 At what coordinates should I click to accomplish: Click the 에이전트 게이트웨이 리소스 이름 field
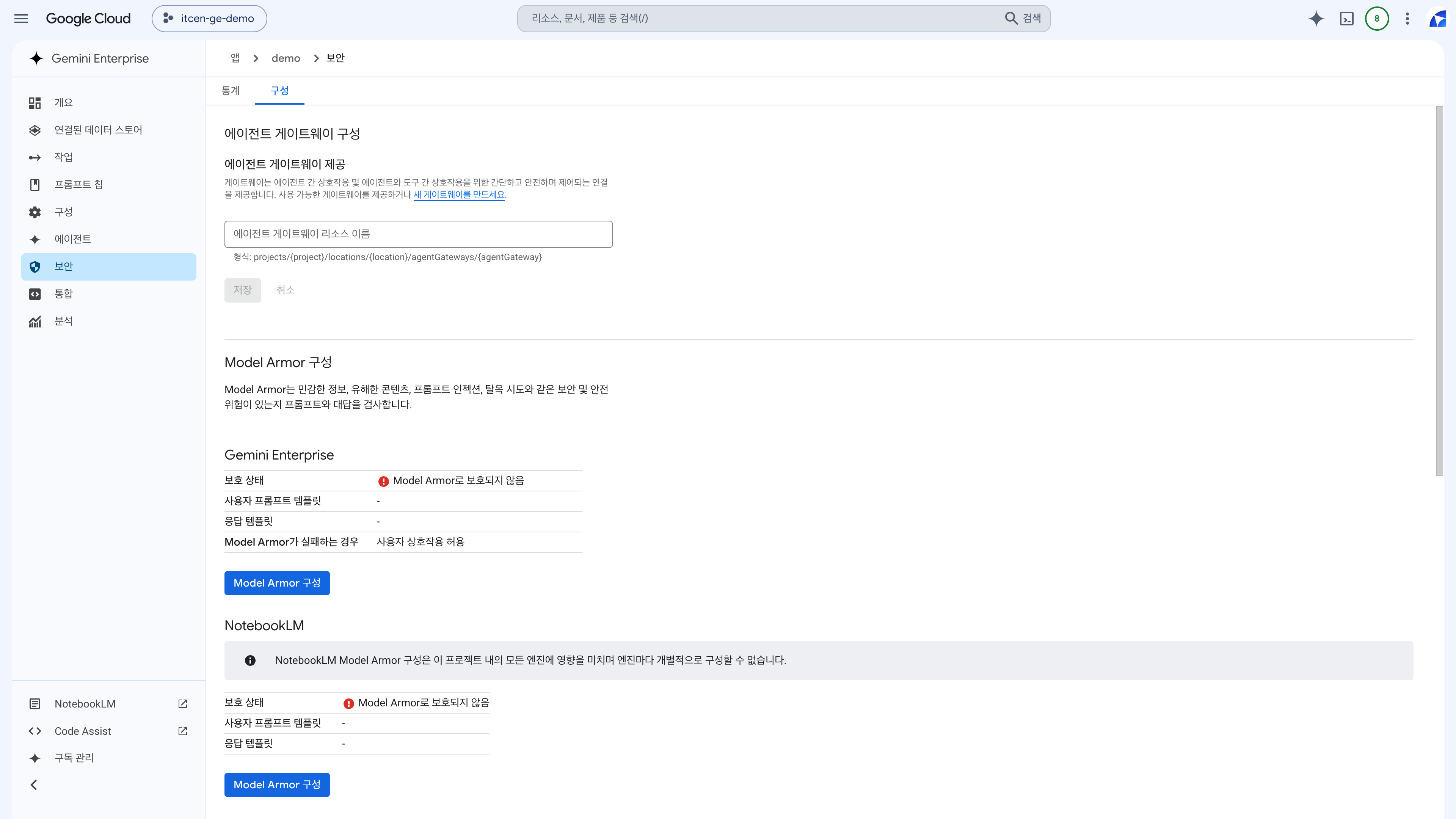tap(418, 234)
